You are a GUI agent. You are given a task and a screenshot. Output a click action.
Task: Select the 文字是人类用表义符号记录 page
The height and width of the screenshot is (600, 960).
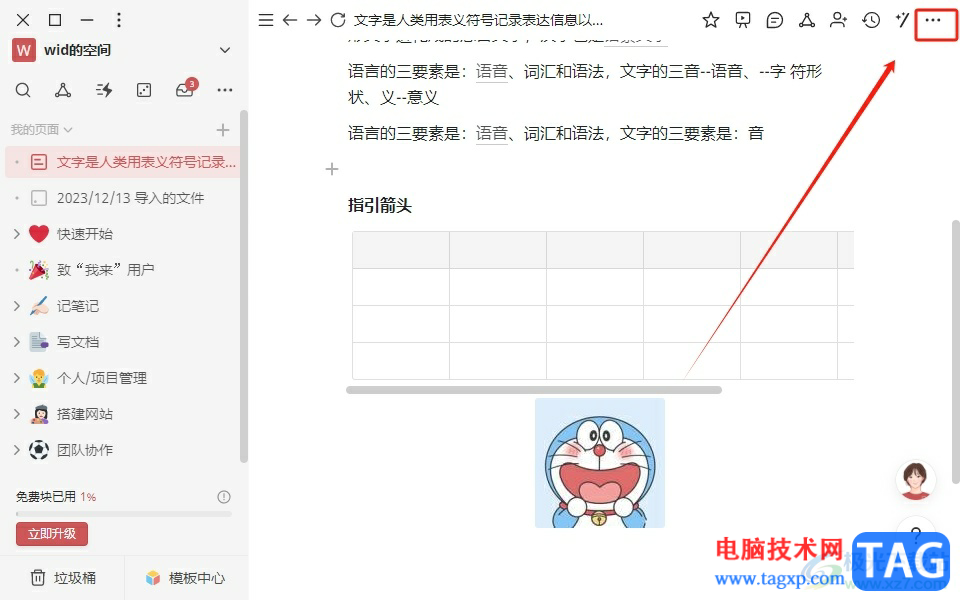tap(122, 162)
